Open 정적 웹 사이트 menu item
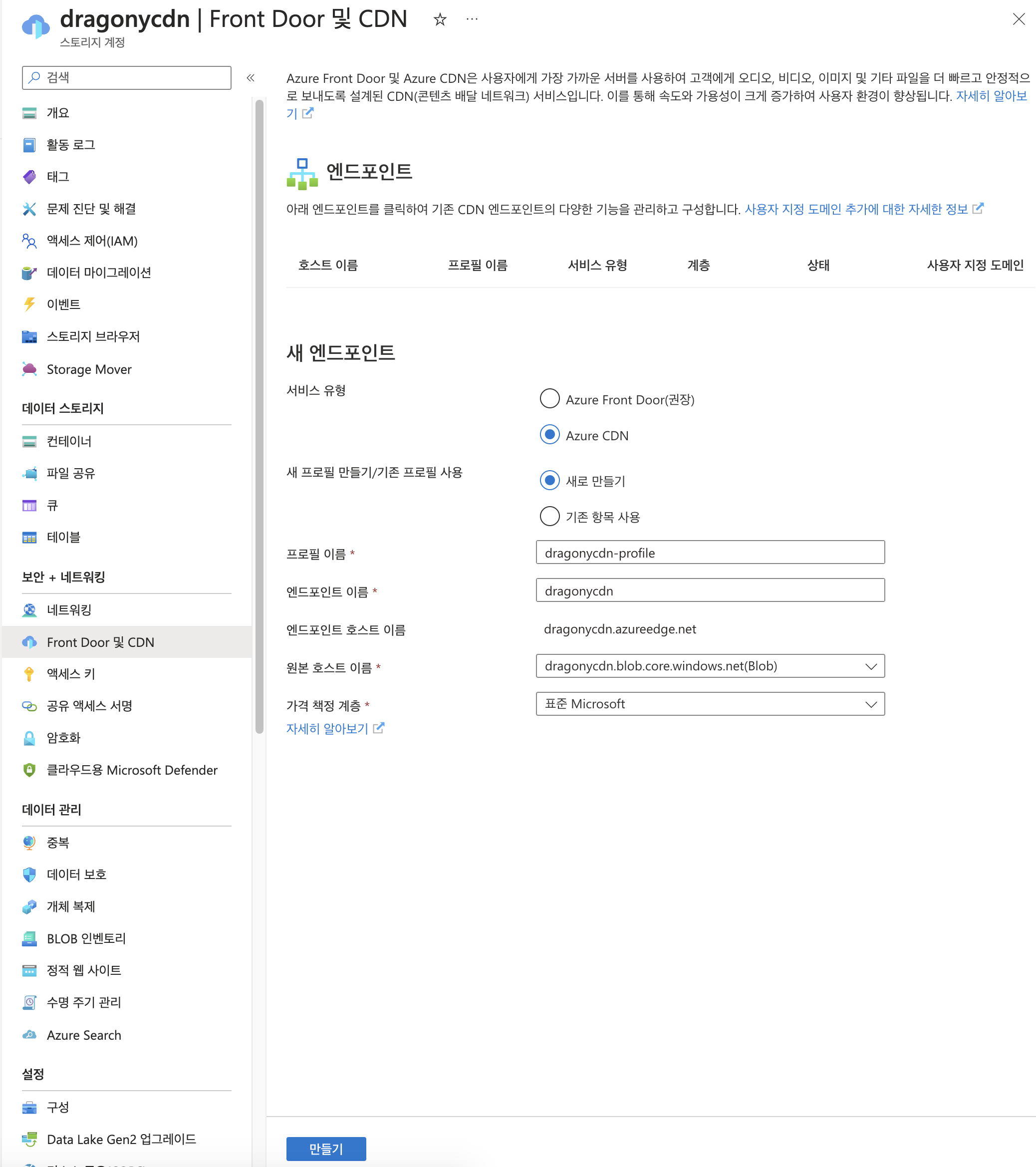1036x1167 pixels. pyautogui.click(x=127, y=971)
